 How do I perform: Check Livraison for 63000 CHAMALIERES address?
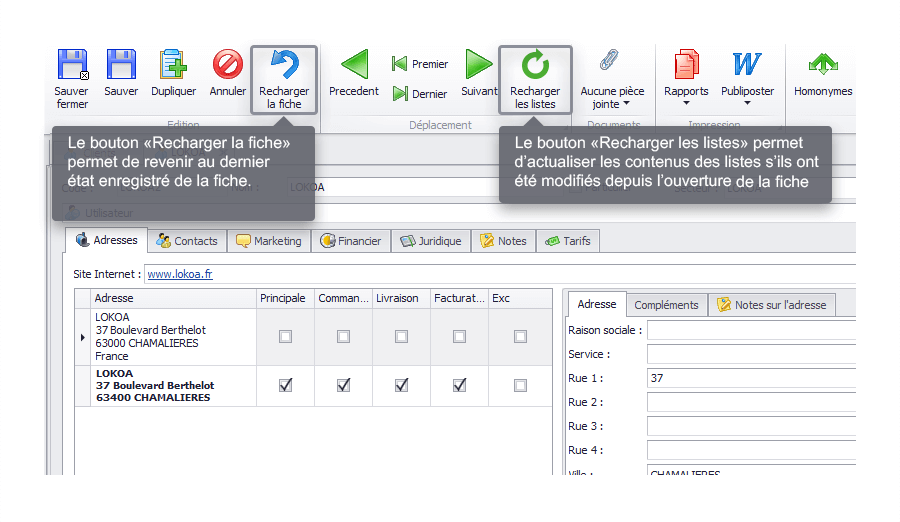tap(401, 337)
